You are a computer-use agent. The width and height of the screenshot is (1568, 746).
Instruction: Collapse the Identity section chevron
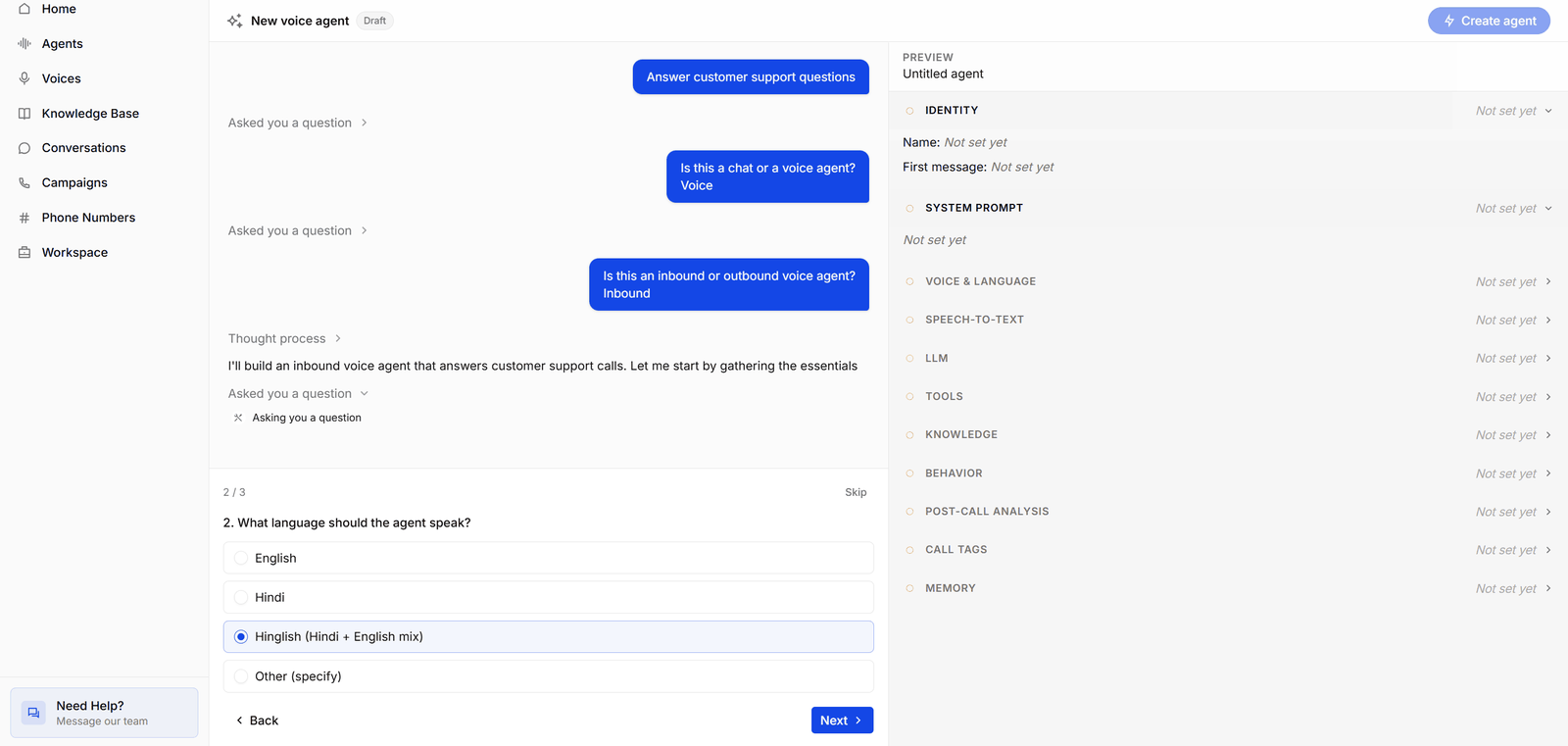[x=1548, y=111]
